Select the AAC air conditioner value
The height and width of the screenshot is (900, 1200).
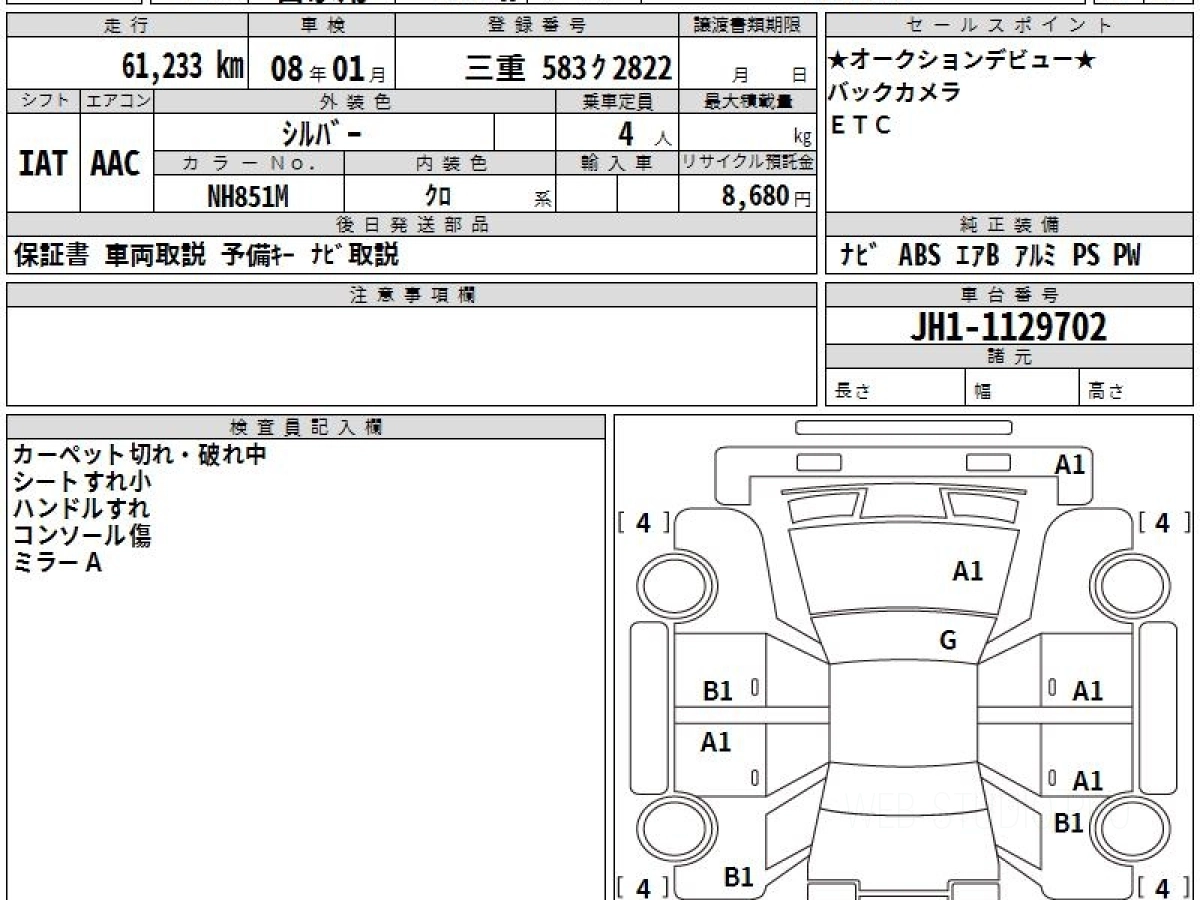point(116,163)
